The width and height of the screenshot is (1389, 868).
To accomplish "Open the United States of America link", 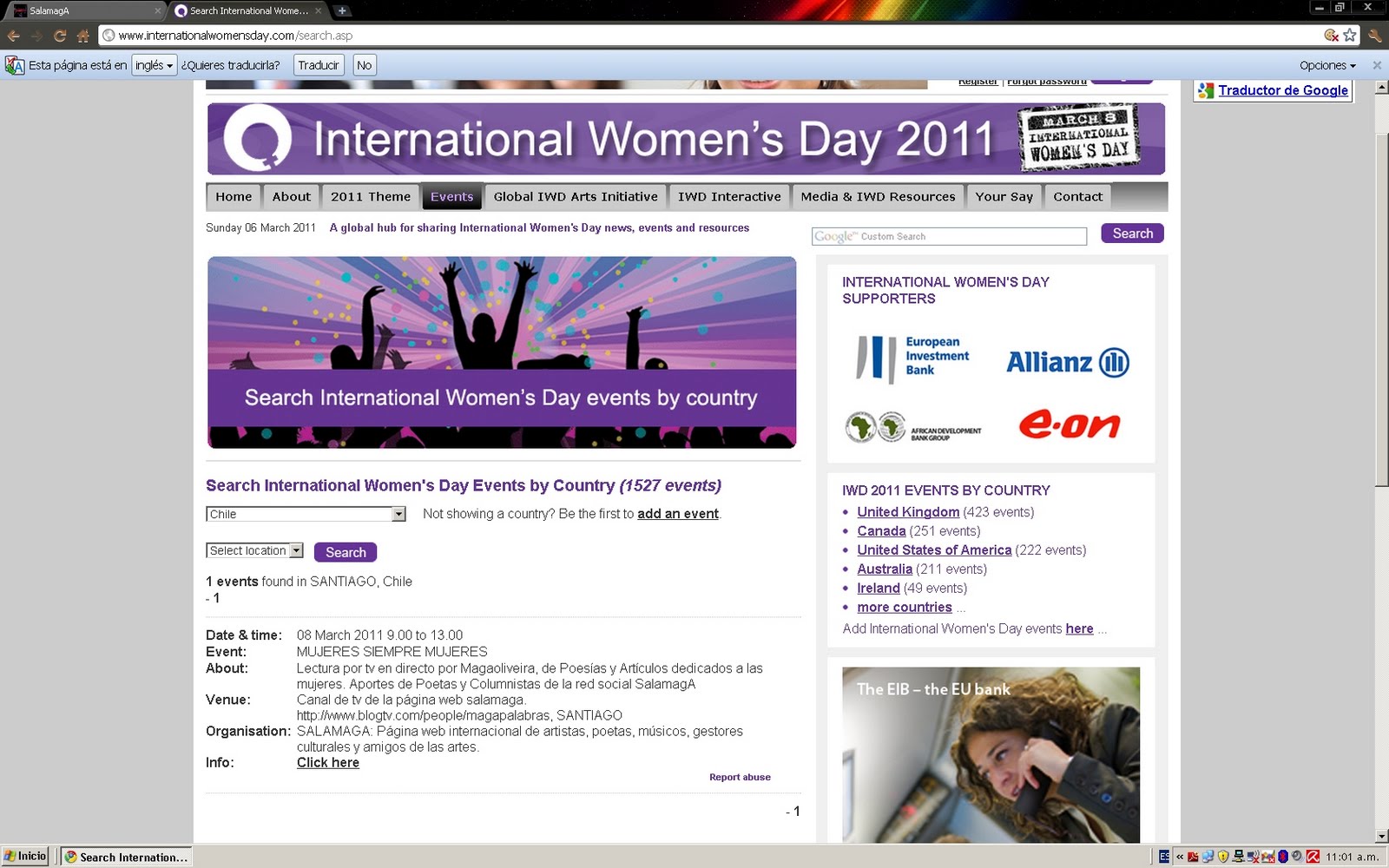I will pos(934,550).
